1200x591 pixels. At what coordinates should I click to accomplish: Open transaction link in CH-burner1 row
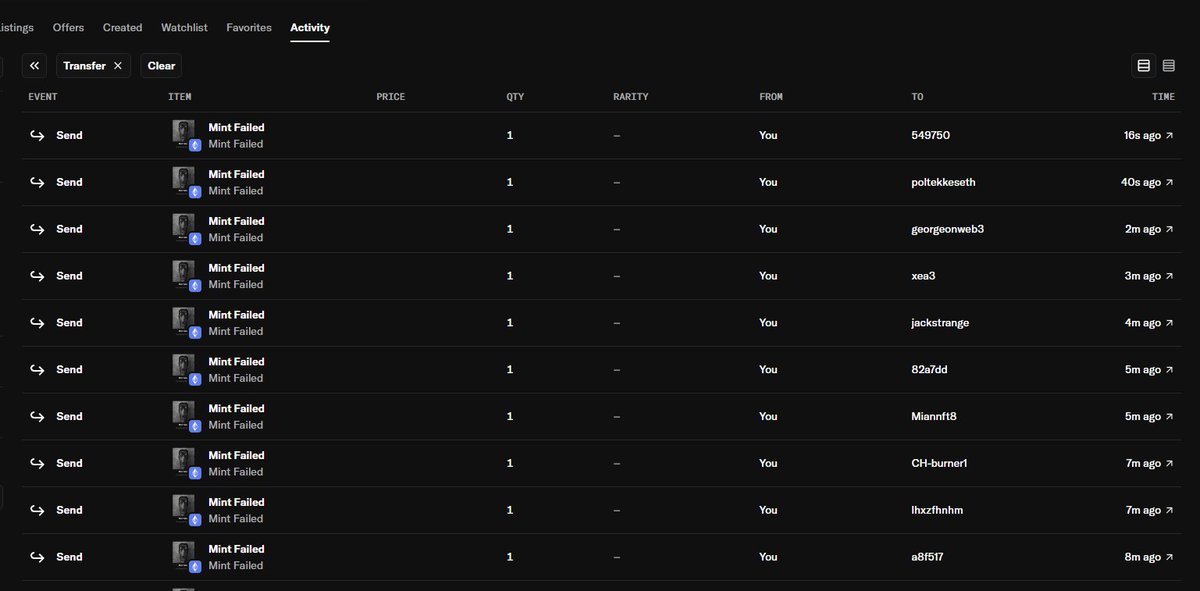[1170, 463]
